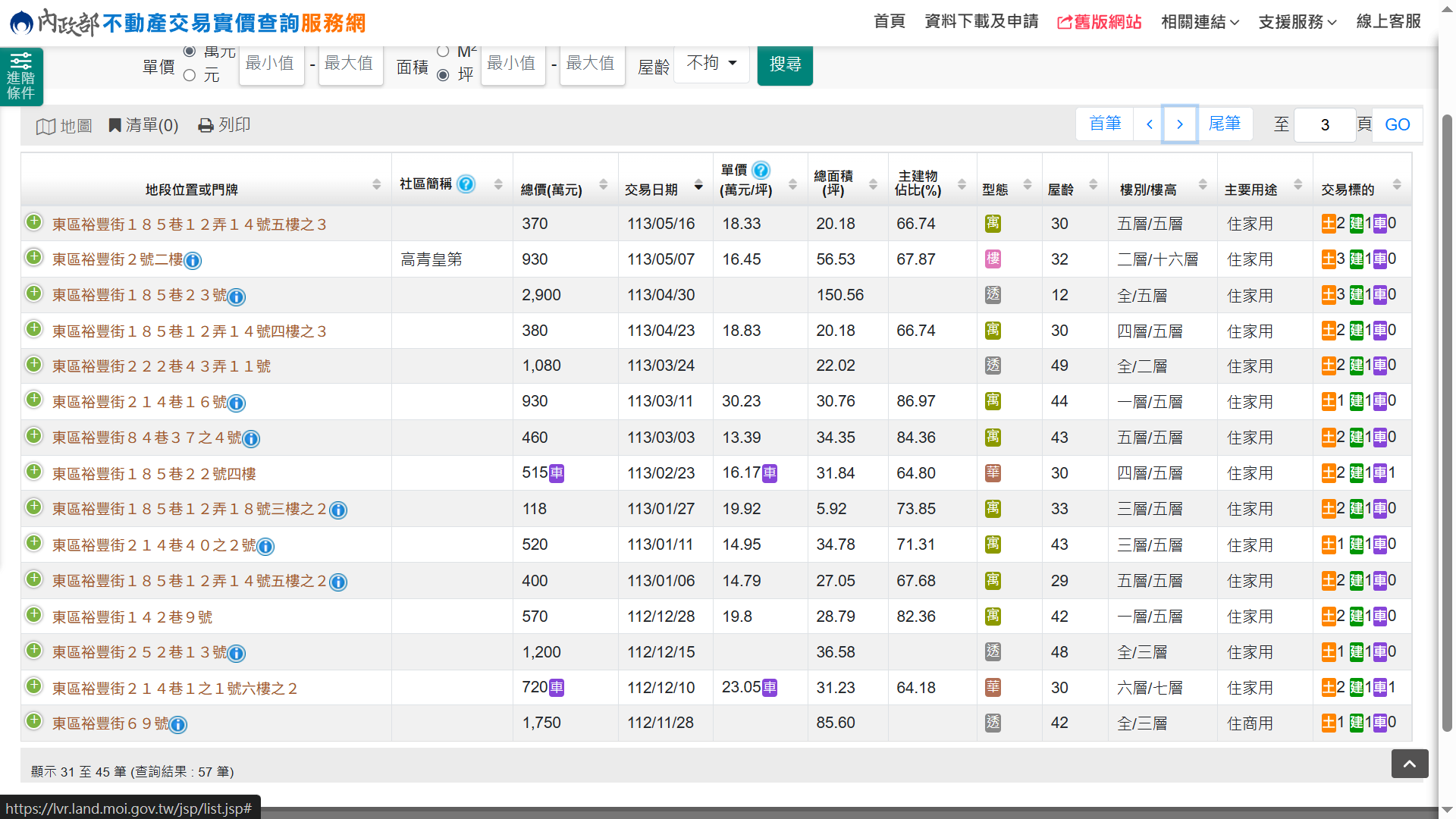Screen dimensions: 1456x819
Task: Go to the next page arrow
Action: 1180,124
